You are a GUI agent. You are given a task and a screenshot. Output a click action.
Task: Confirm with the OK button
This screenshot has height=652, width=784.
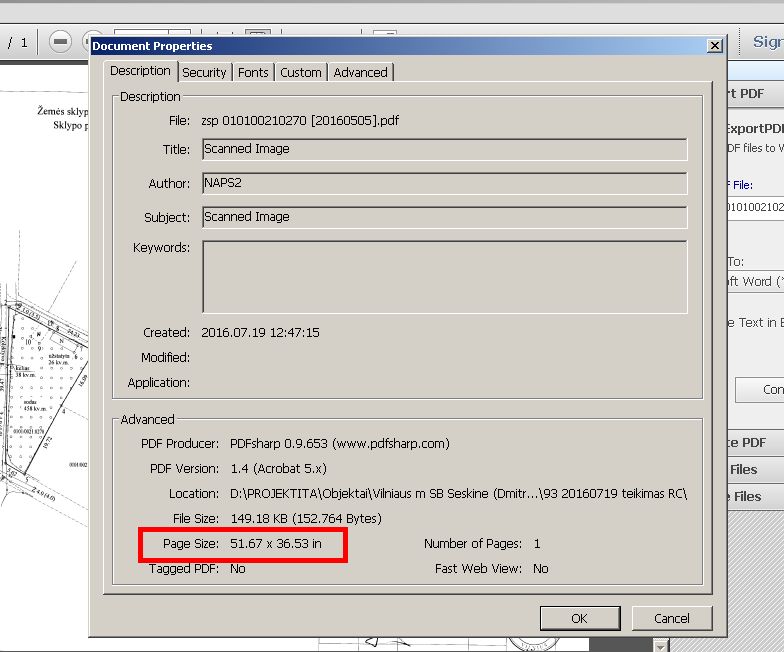[x=580, y=618]
